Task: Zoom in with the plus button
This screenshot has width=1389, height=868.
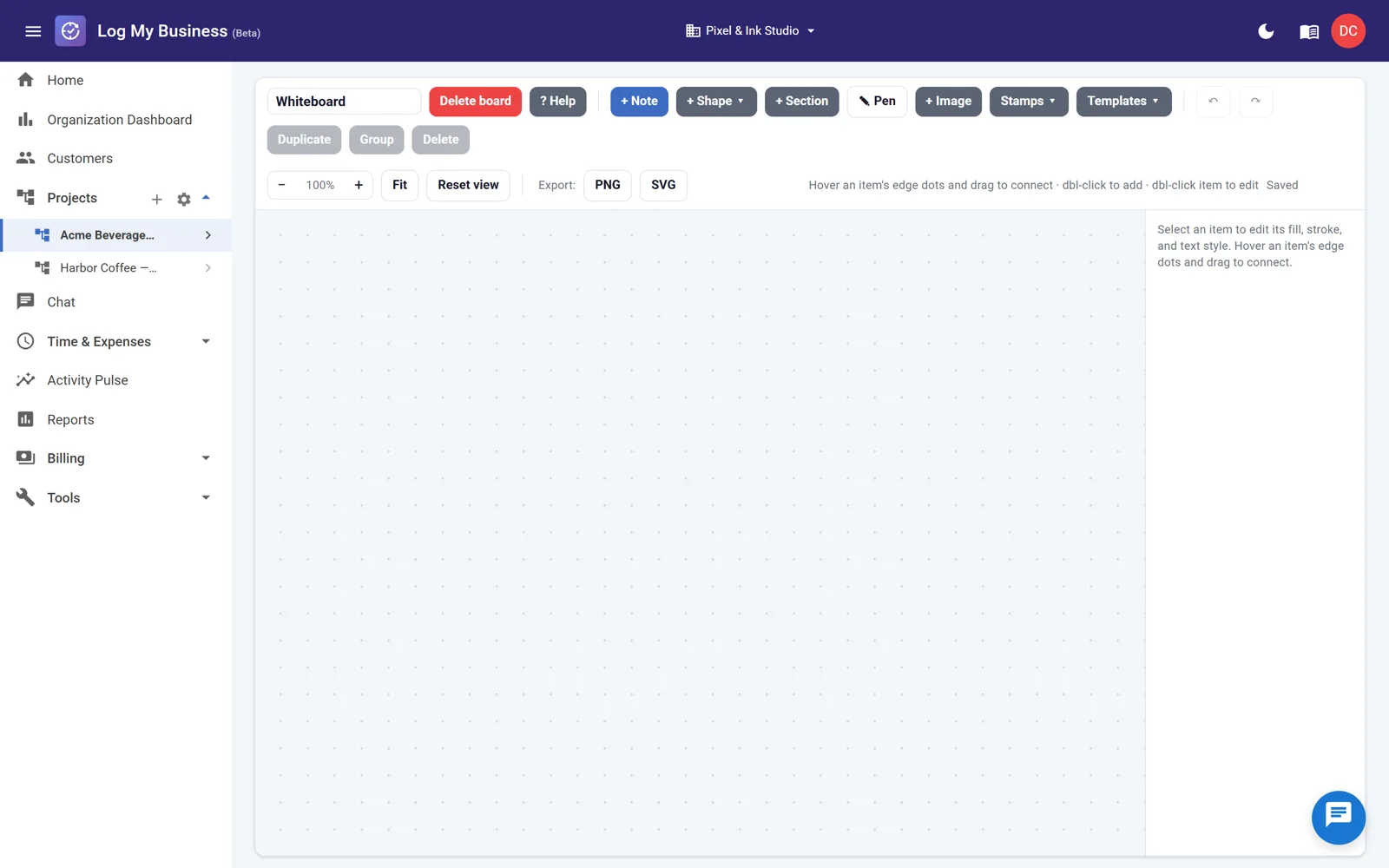Action: (x=359, y=185)
